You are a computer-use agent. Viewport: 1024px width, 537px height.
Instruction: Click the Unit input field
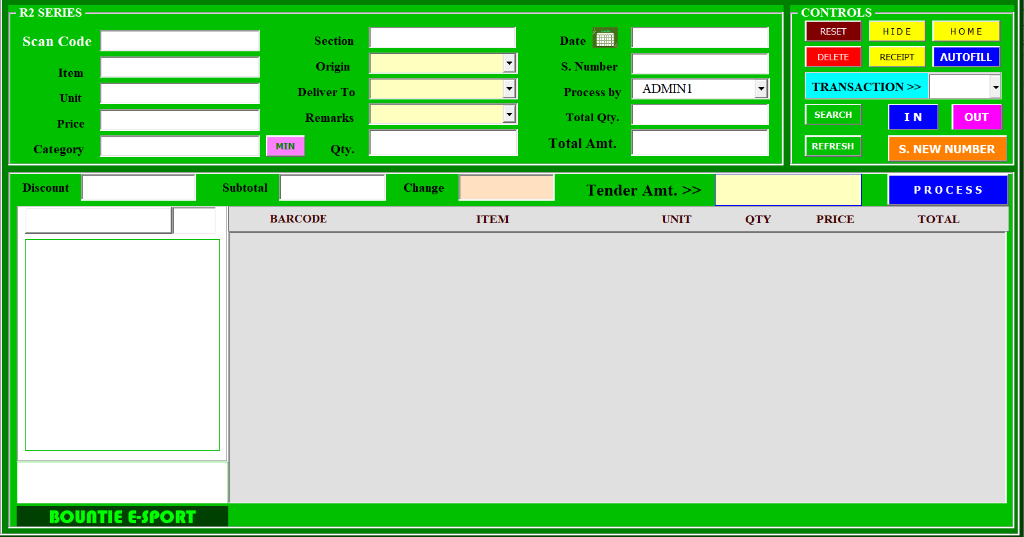pyautogui.click(x=180, y=93)
